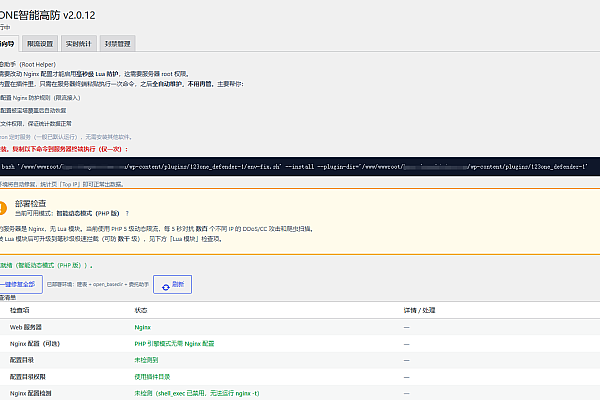
Task: Click the red copy-command instruction line
Action: coord(64,149)
